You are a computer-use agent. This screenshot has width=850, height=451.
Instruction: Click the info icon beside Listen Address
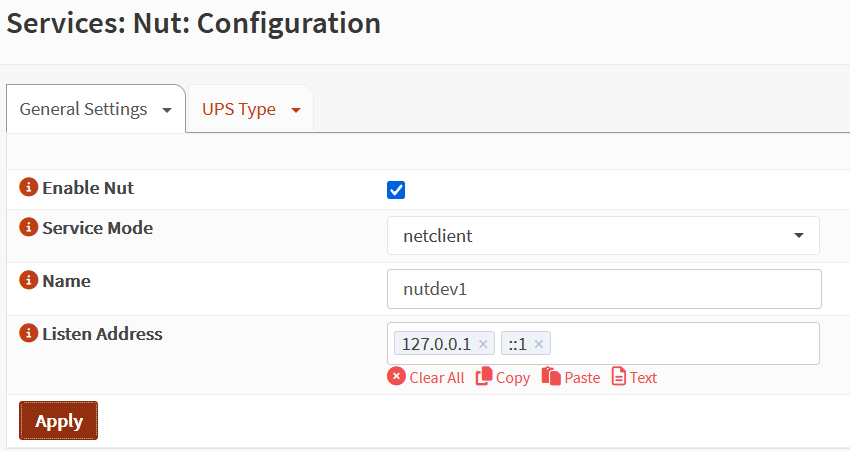coord(28,334)
